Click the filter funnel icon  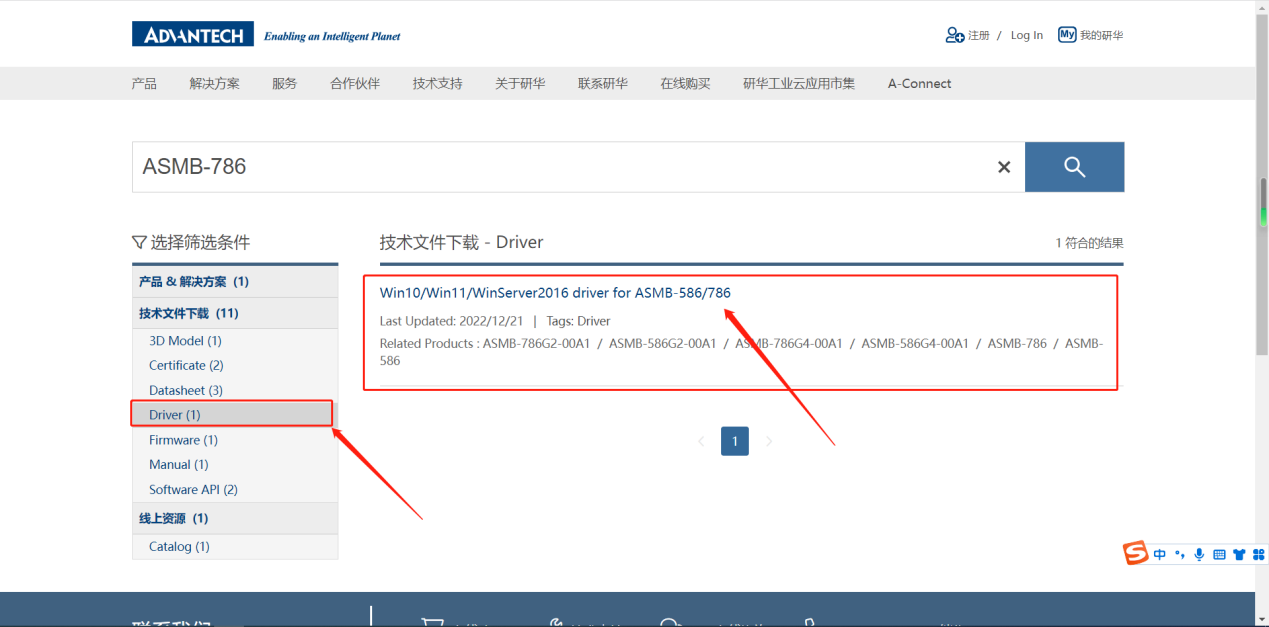(x=139, y=242)
